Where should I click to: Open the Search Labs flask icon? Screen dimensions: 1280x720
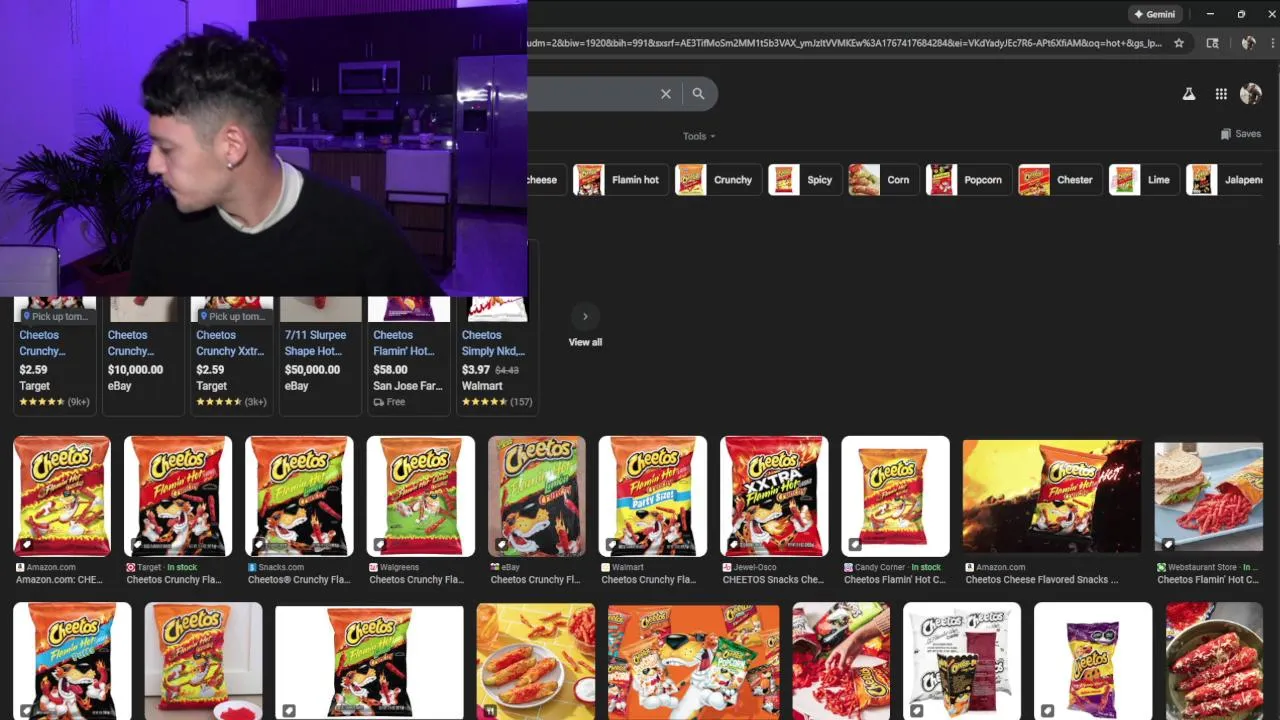tap(1189, 94)
